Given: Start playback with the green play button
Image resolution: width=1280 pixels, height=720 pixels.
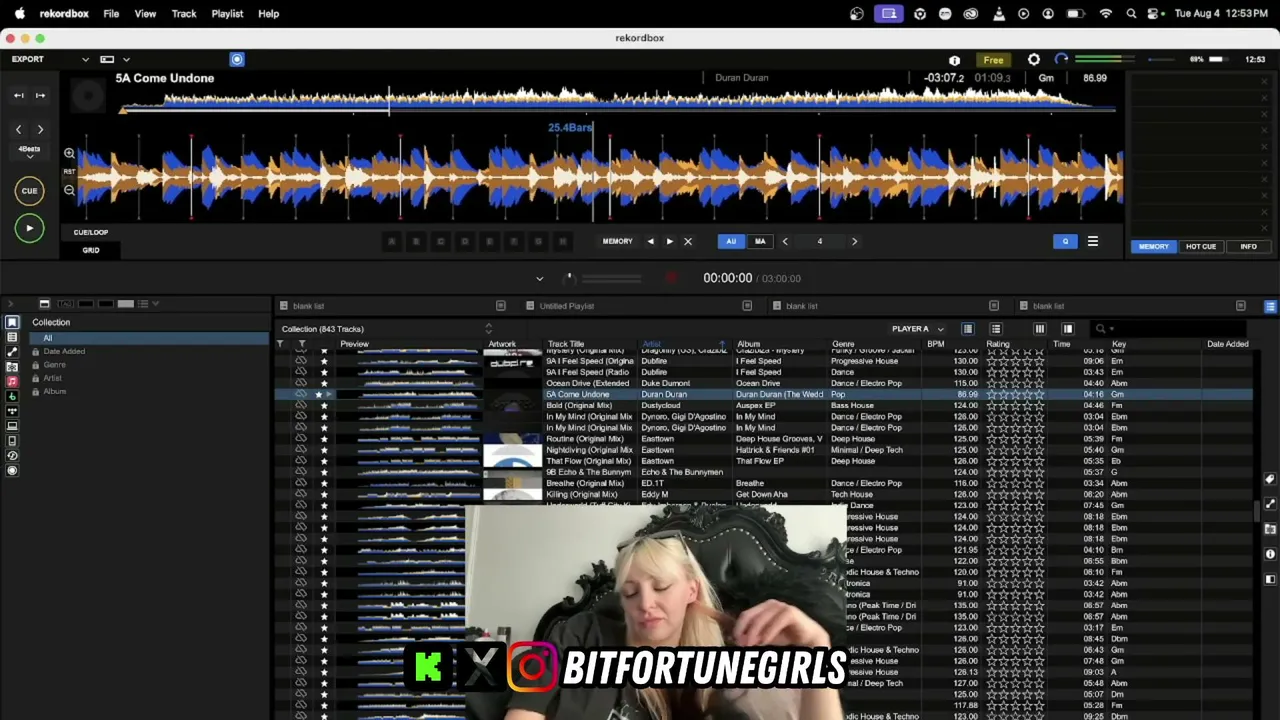Looking at the screenshot, I should (x=29, y=228).
